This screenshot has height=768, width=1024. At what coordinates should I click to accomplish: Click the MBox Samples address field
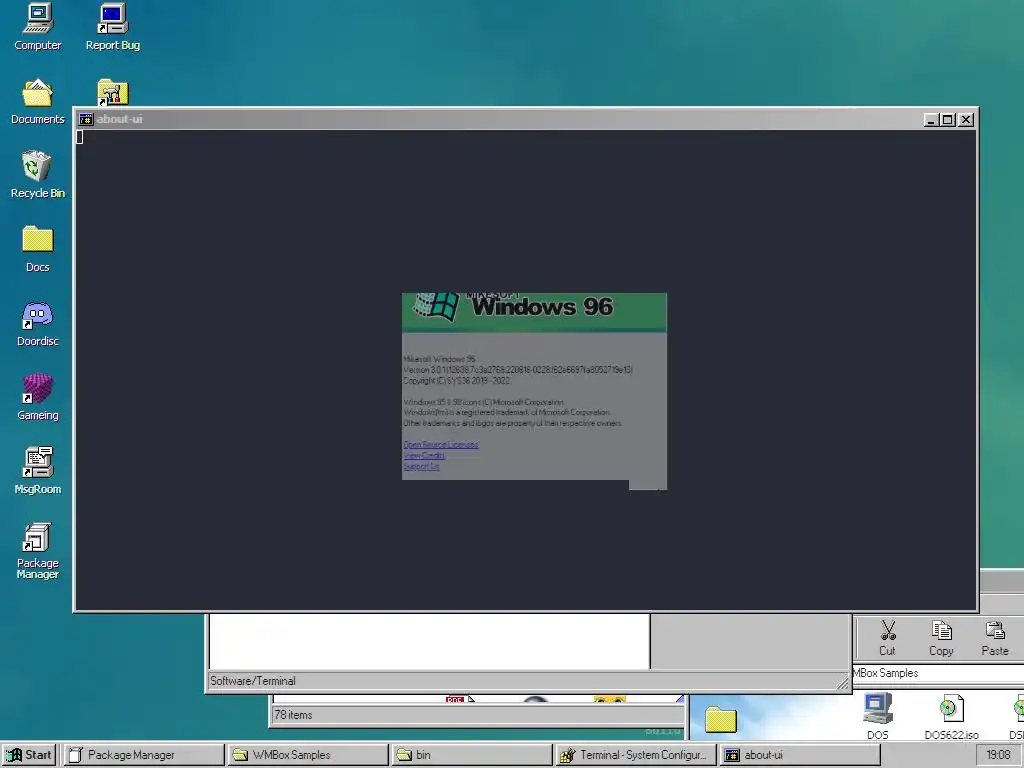pyautogui.click(x=938, y=673)
